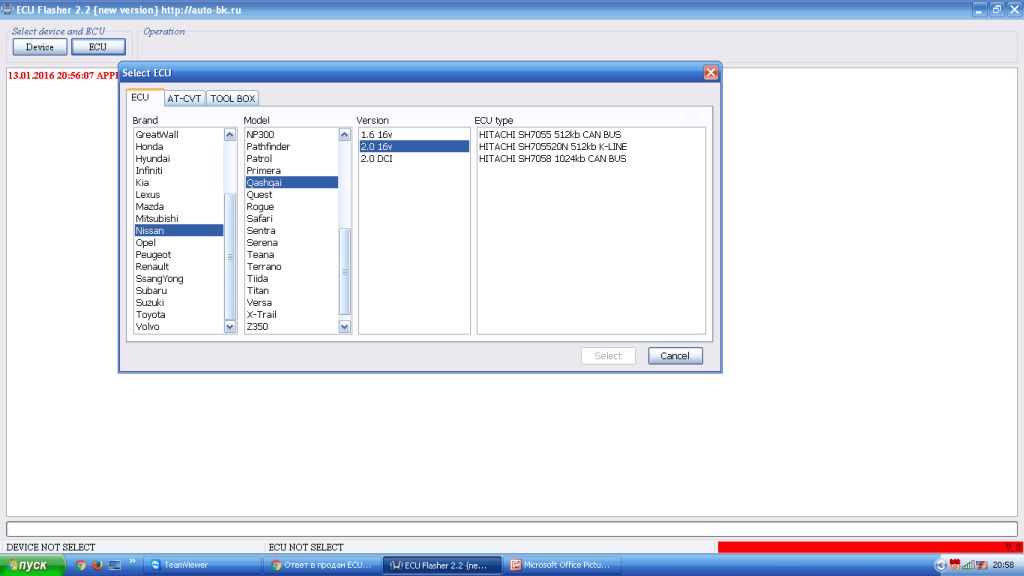Select Hyundai brand
This screenshot has height=576, width=1024.
pyautogui.click(x=178, y=159)
